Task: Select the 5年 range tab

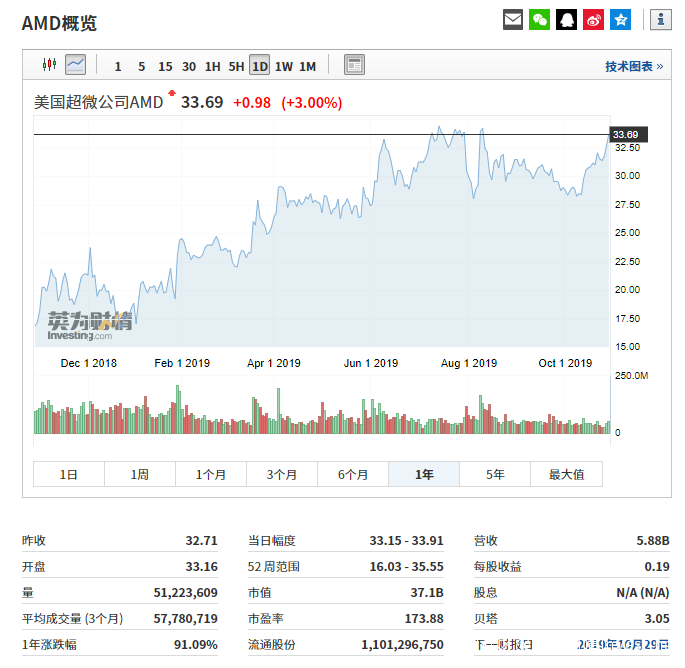Action: tap(495, 474)
